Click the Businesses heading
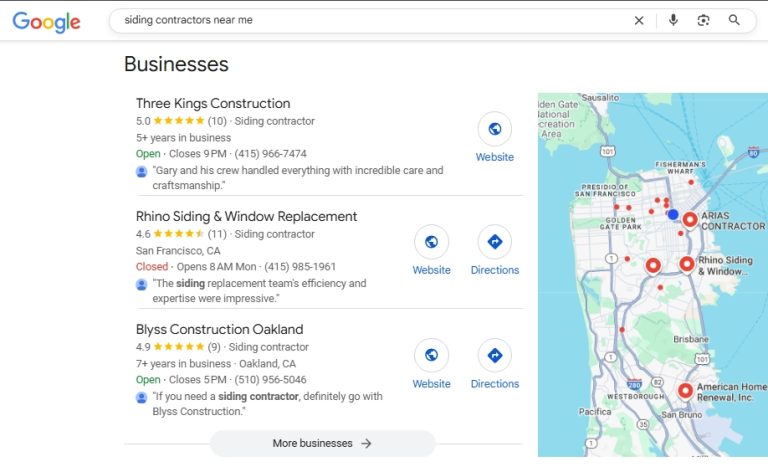 [x=176, y=64]
